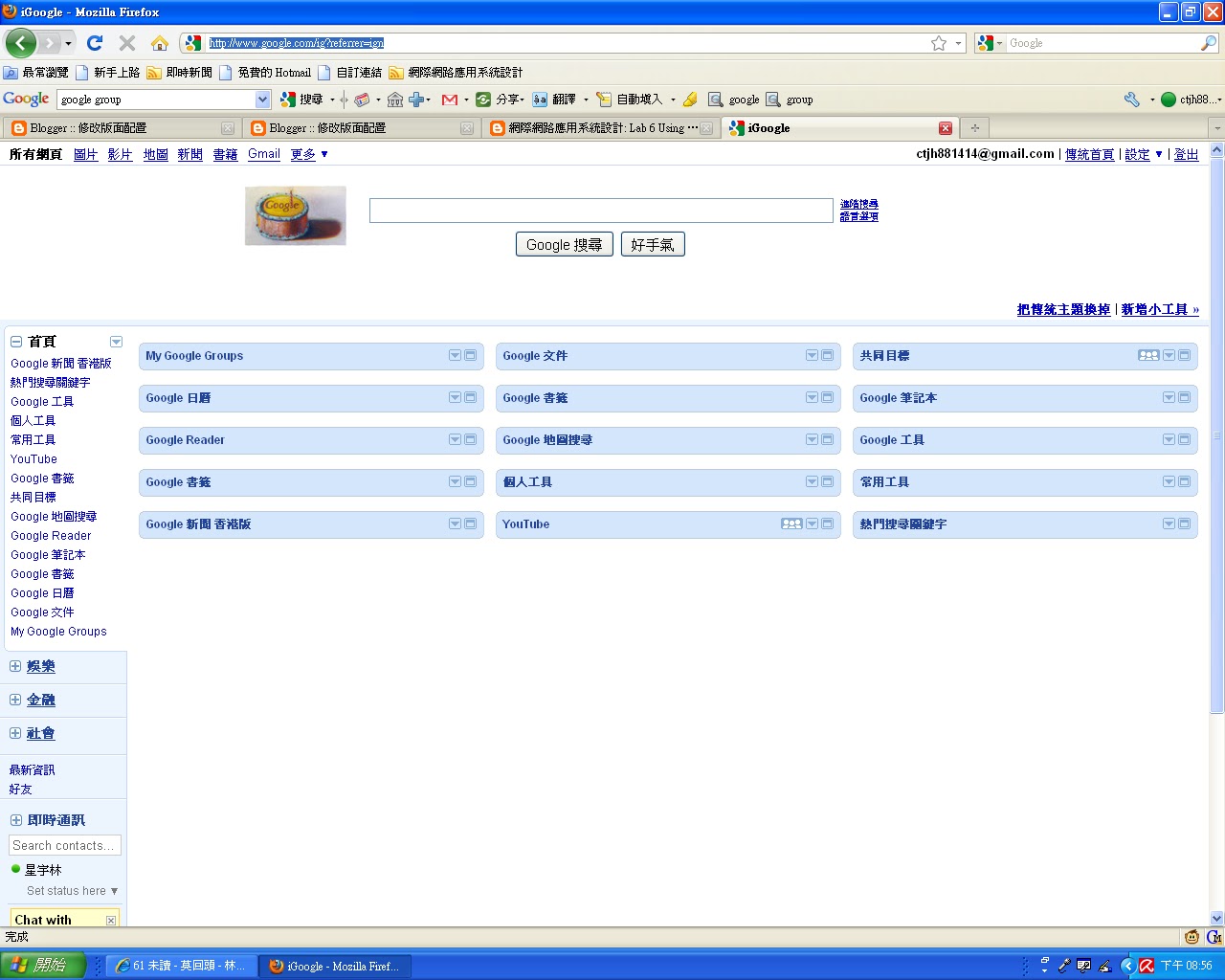Open the 新手上路 bookmark

click(x=108, y=73)
